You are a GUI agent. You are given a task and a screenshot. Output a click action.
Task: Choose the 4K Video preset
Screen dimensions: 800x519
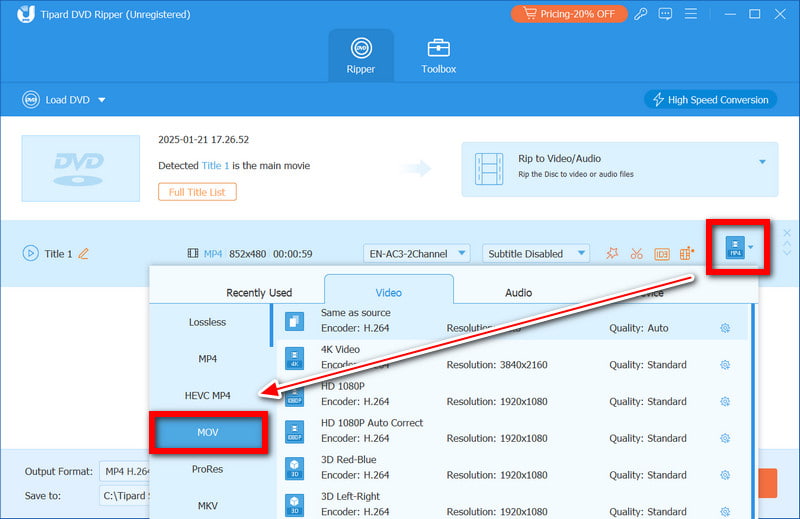coord(512,358)
